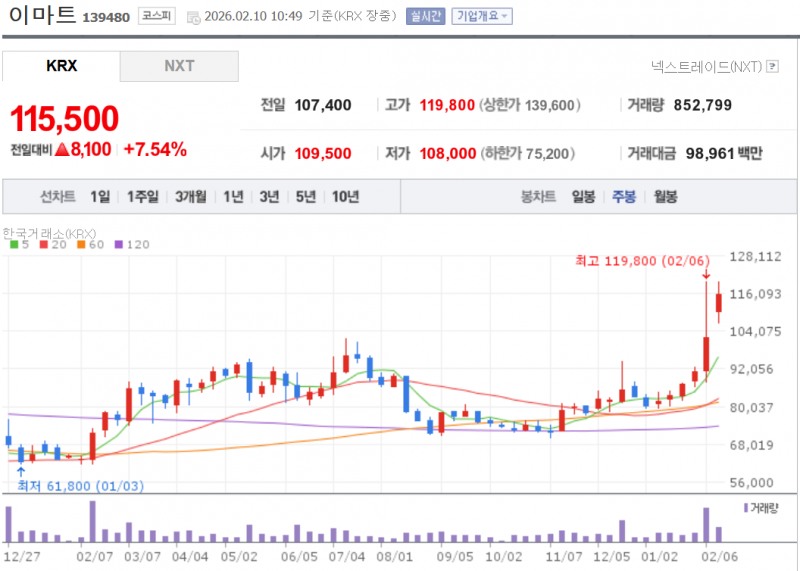The height and width of the screenshot is (571, 800).
Task: Click the 저가 value 108,000
Action: tap(447, 153)
